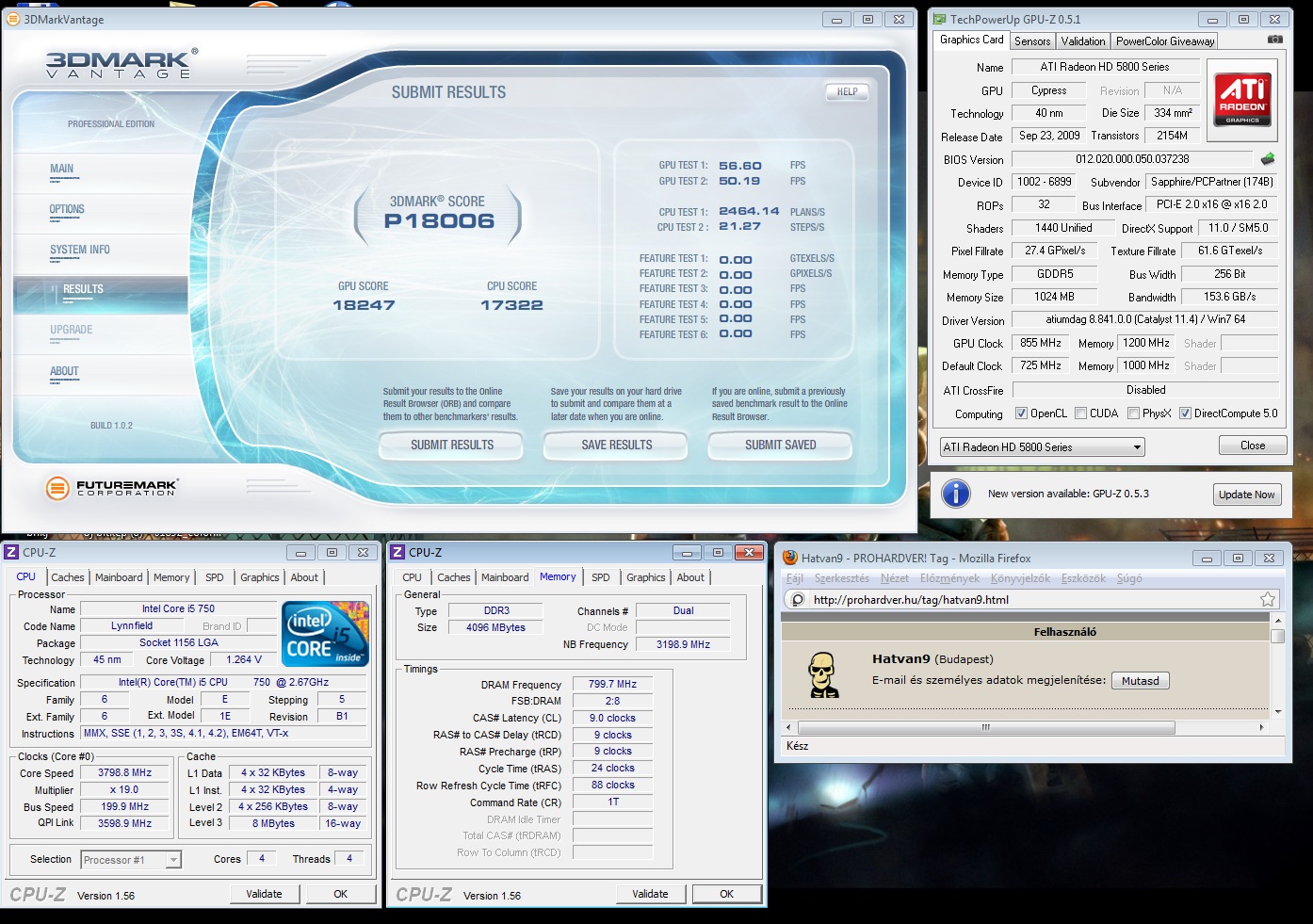Click the Futuremark Corporation logo
Viewport: 1313px width, 924px height.
[111, 488]
